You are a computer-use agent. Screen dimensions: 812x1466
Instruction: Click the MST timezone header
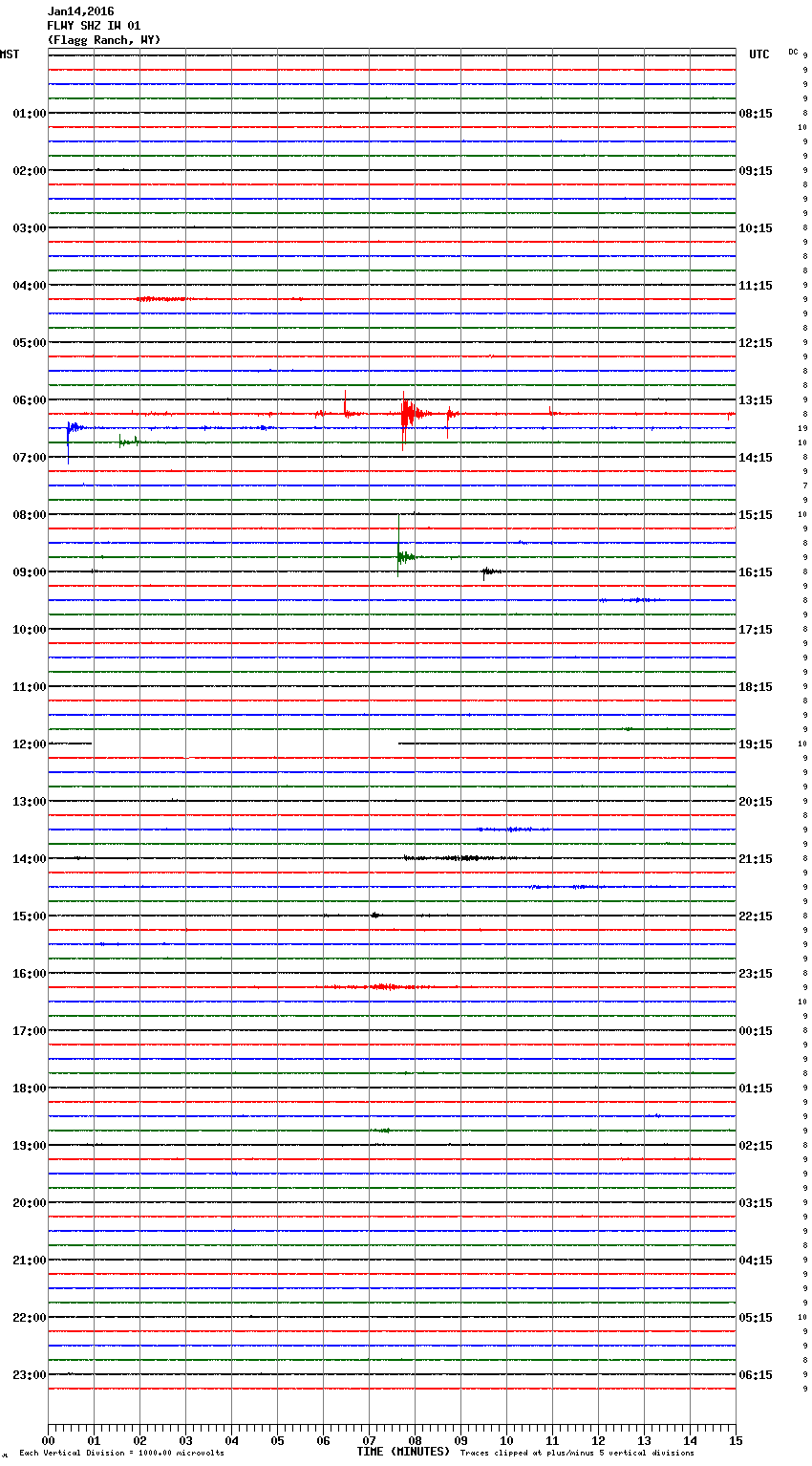(x=10, y=54)
